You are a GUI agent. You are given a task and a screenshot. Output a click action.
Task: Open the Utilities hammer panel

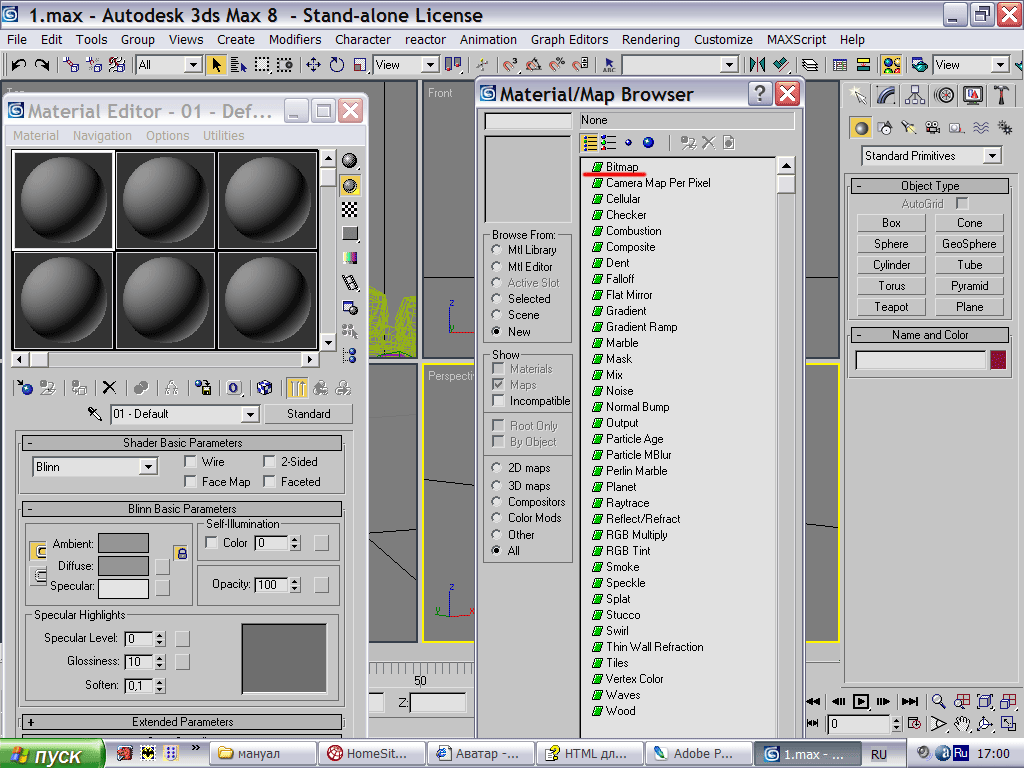pos(1000,96)
